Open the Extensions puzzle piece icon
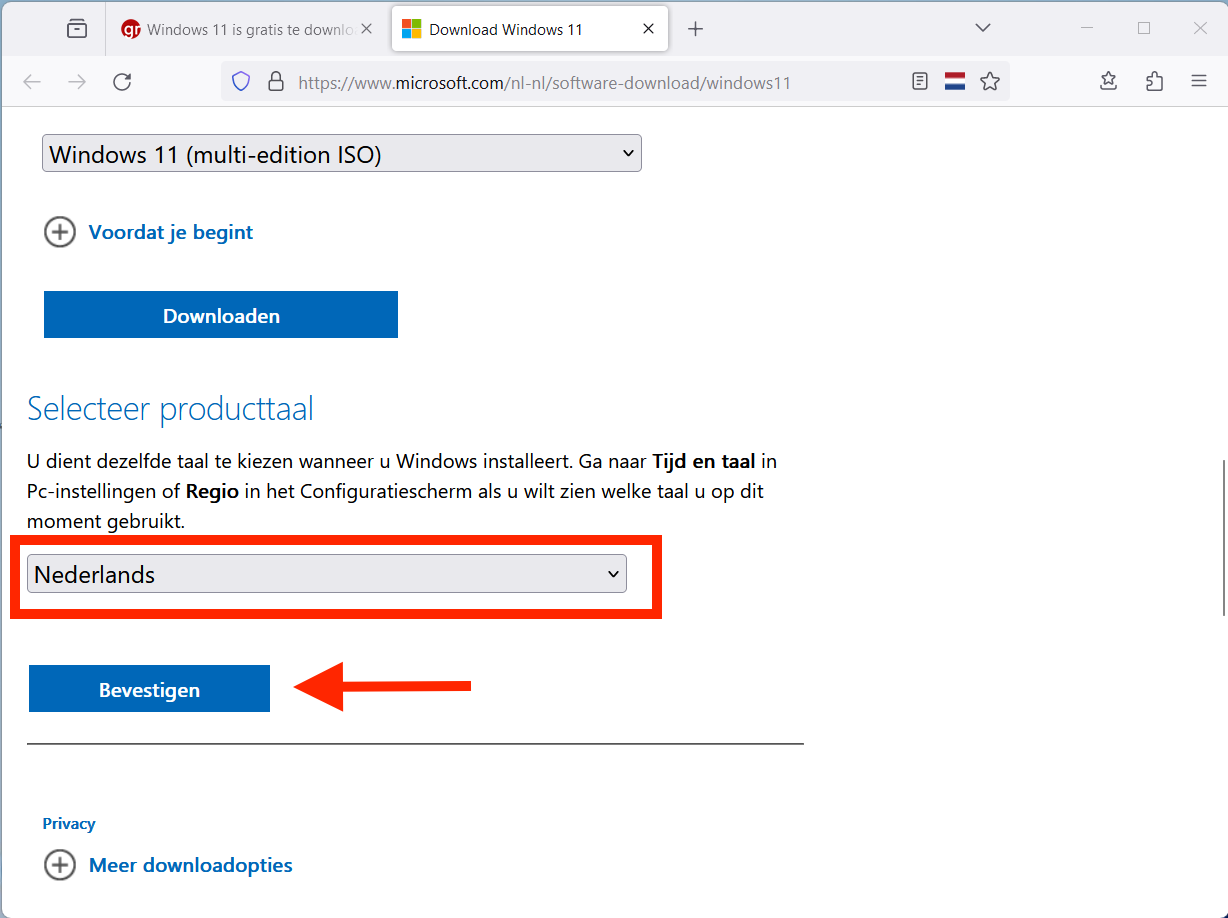The image size is (1228, 918). [1154, 82]
